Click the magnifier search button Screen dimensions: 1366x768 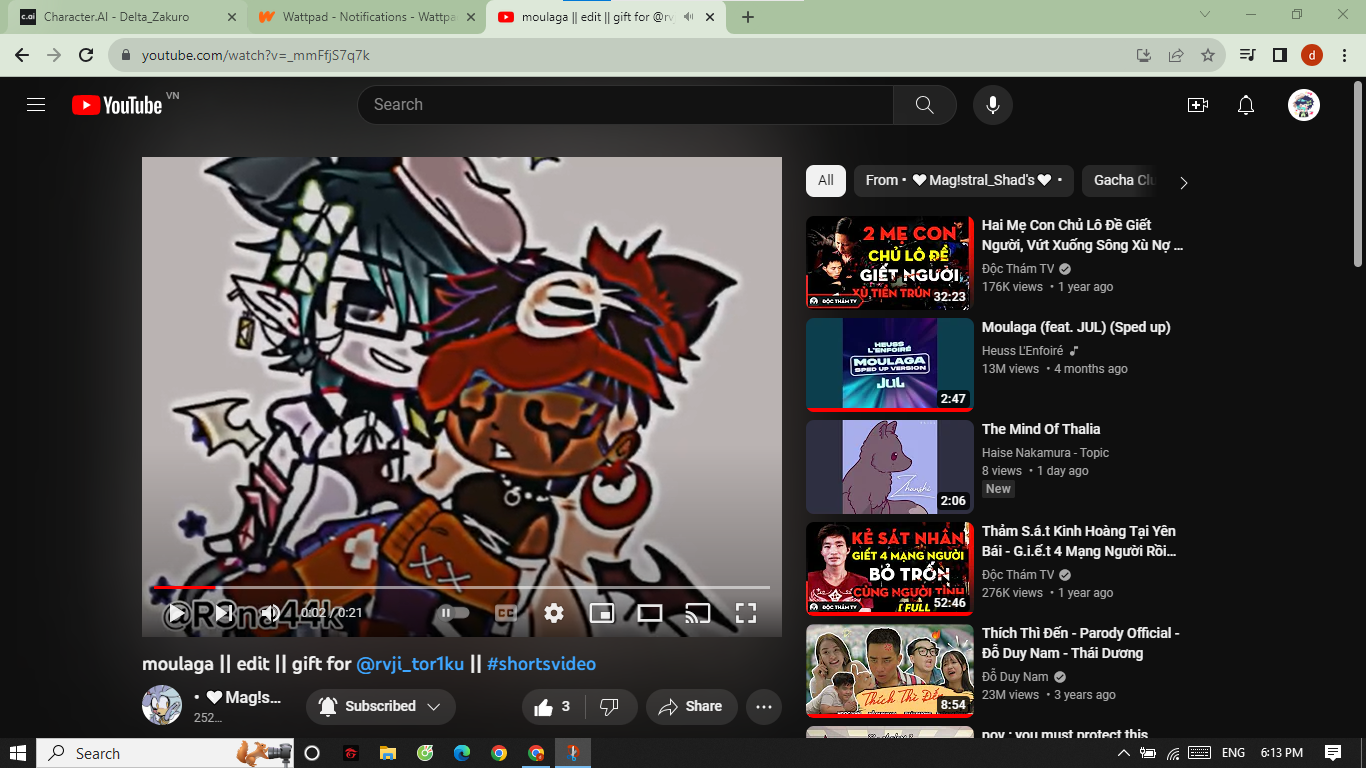coord(925,105)
